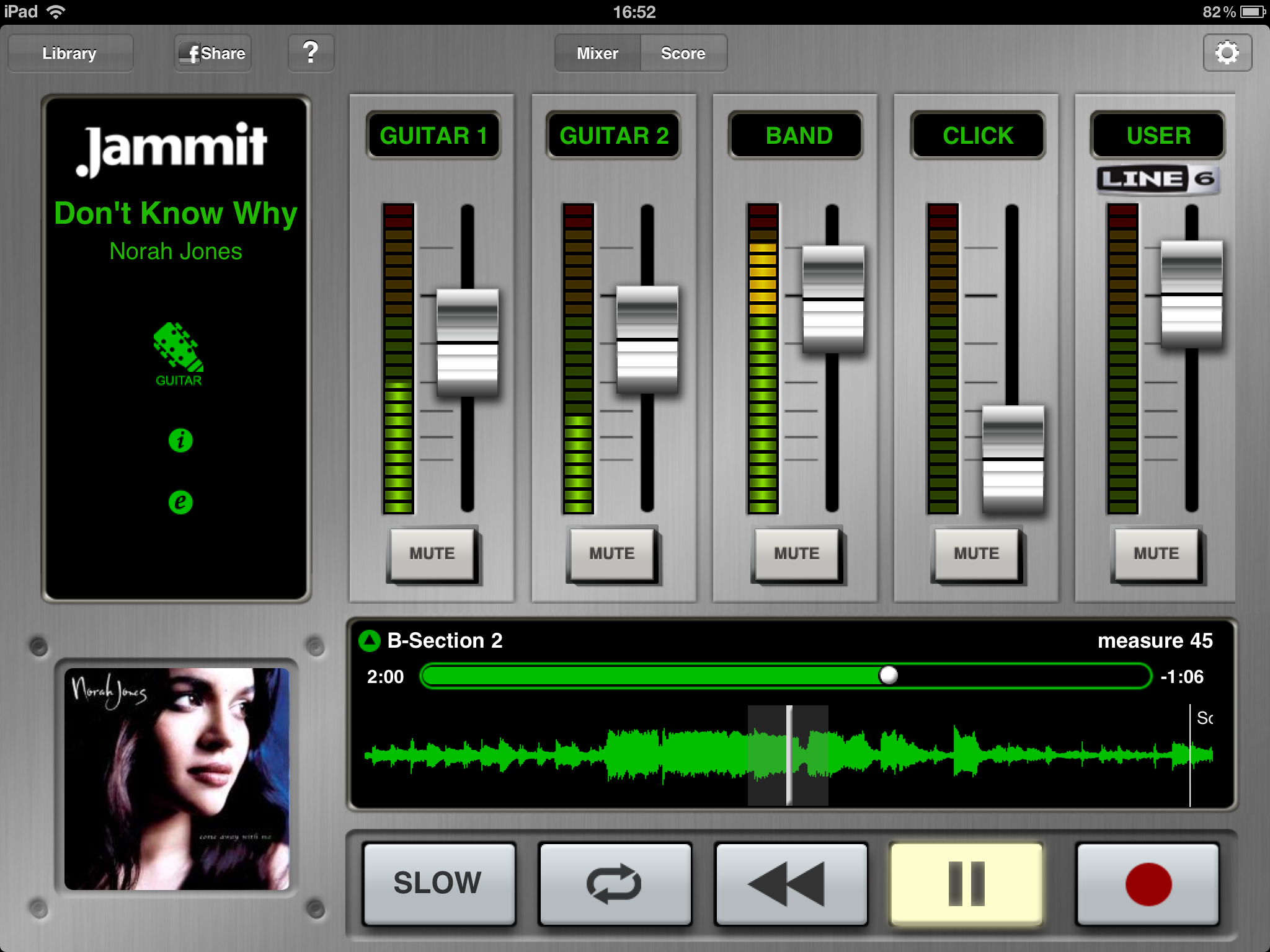
Task: Click the Click track fader knob
Action: [1013, 459]
